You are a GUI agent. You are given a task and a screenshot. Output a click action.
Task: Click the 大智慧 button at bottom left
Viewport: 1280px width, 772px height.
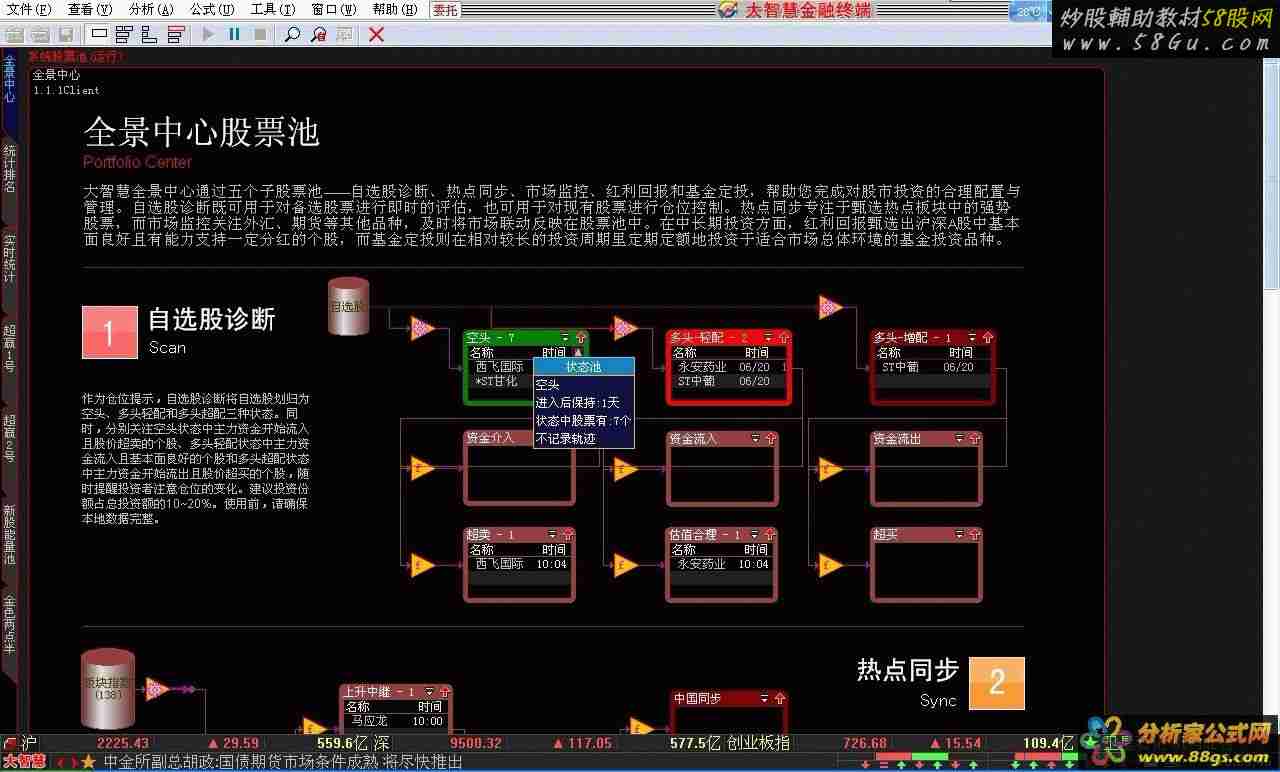(x=24, y=762)
